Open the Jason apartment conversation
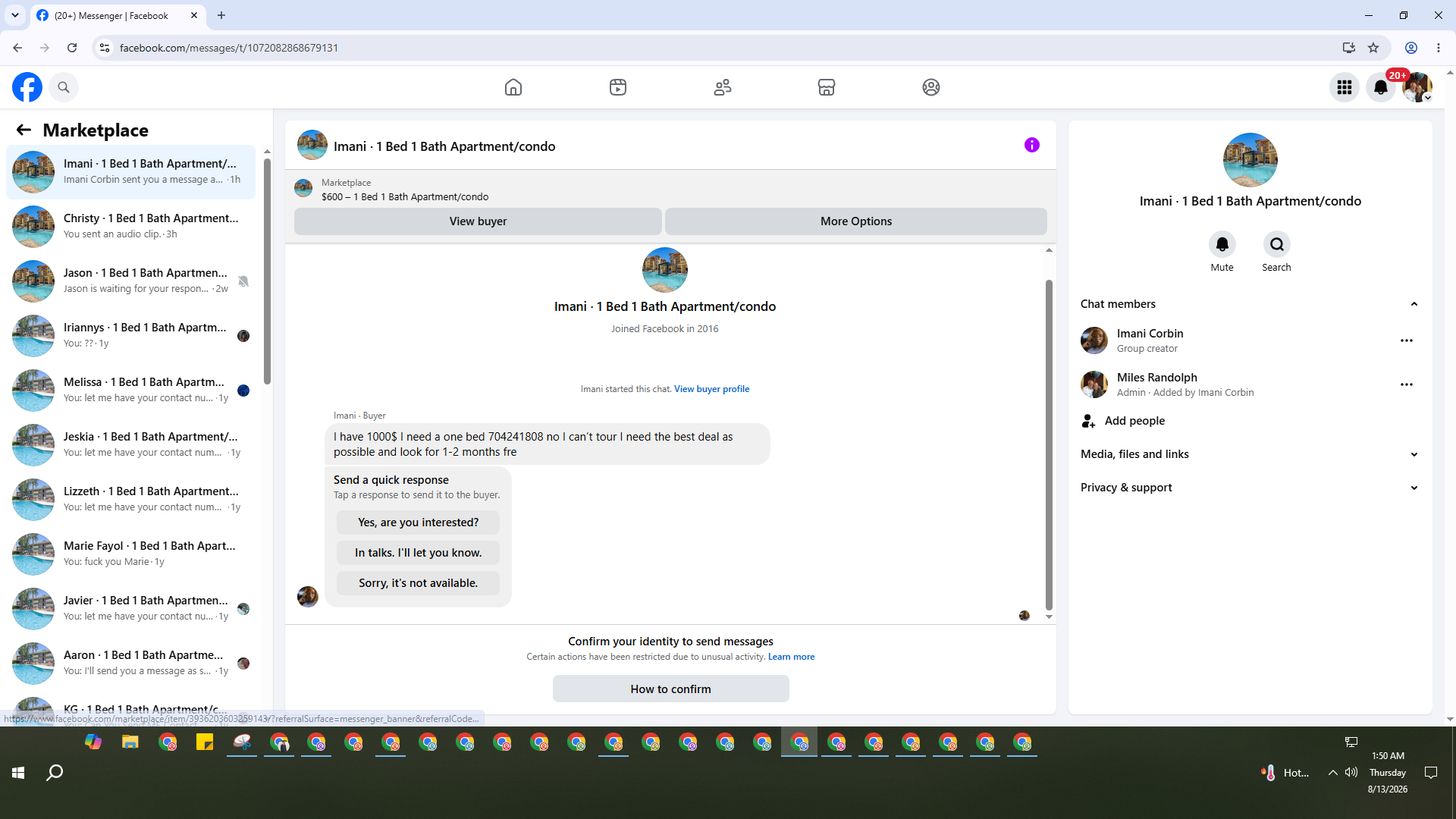The image size is (1456, 819). [131, 281]
